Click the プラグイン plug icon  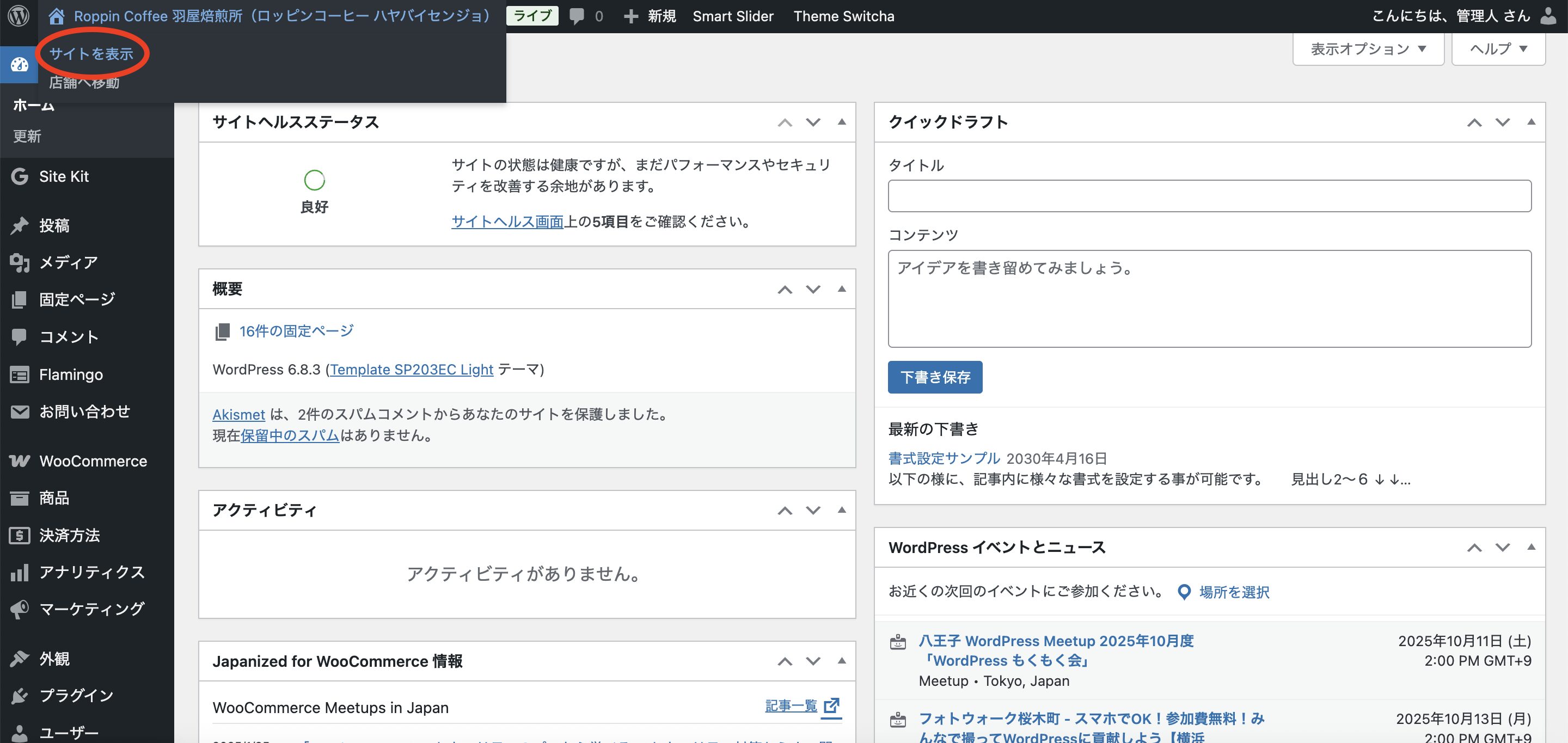20,696
